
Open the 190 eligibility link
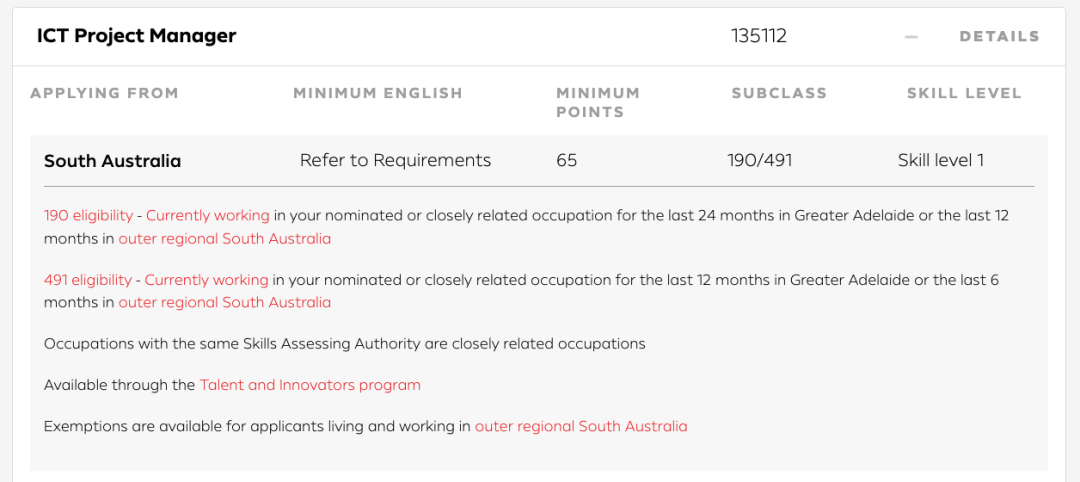[88, 215]
